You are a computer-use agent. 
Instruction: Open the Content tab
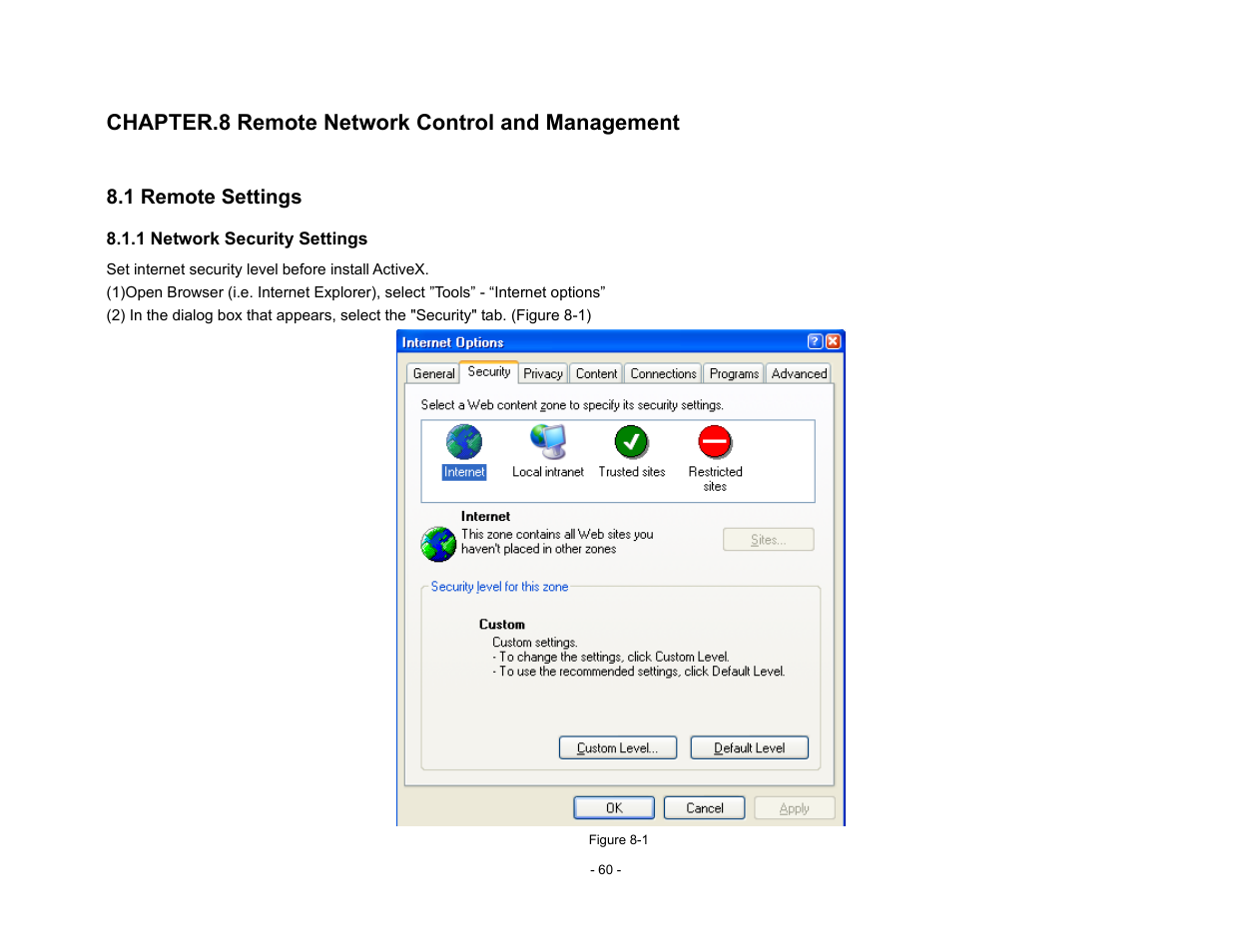coord(596,373)
